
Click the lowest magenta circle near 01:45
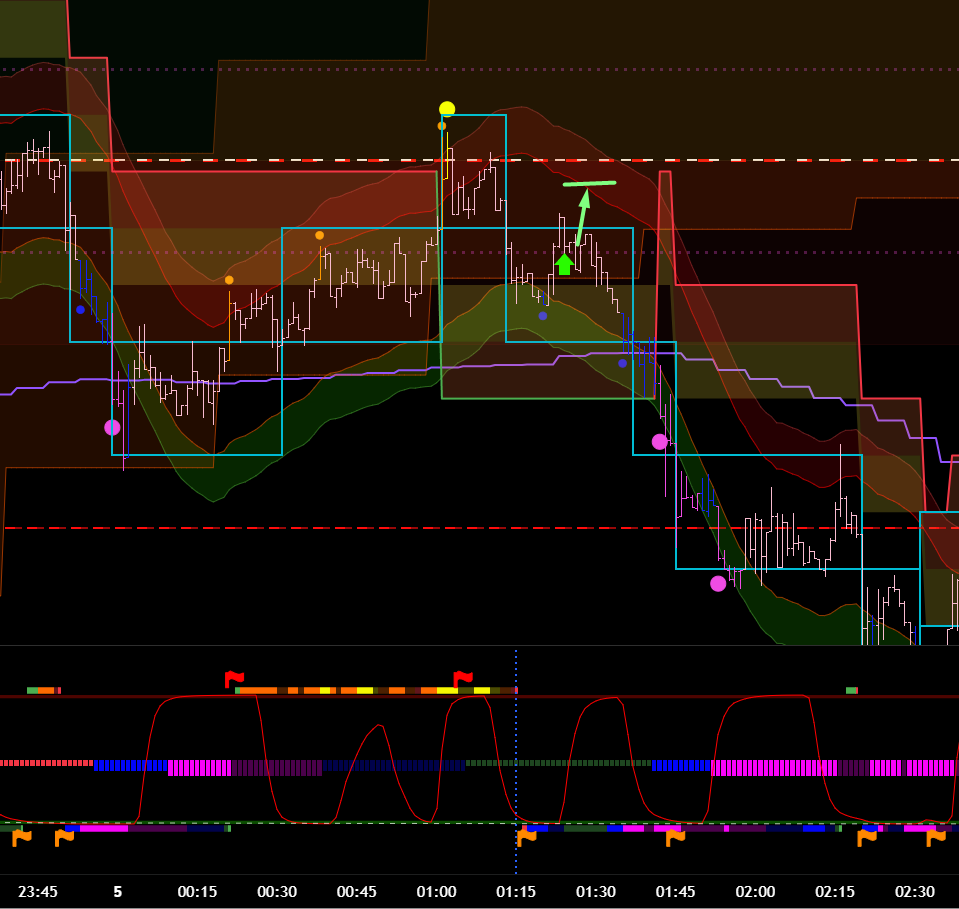[718, 584]
